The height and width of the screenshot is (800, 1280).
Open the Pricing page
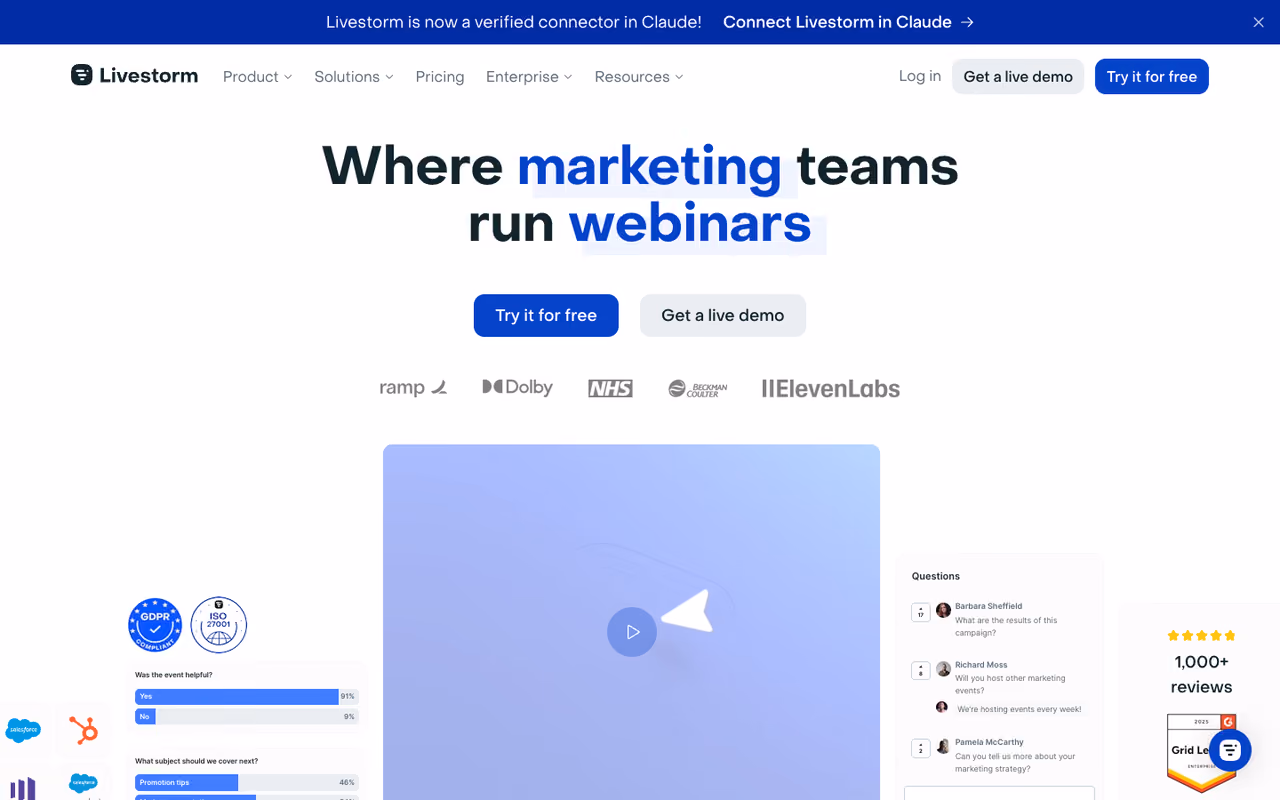click(440, 77)
